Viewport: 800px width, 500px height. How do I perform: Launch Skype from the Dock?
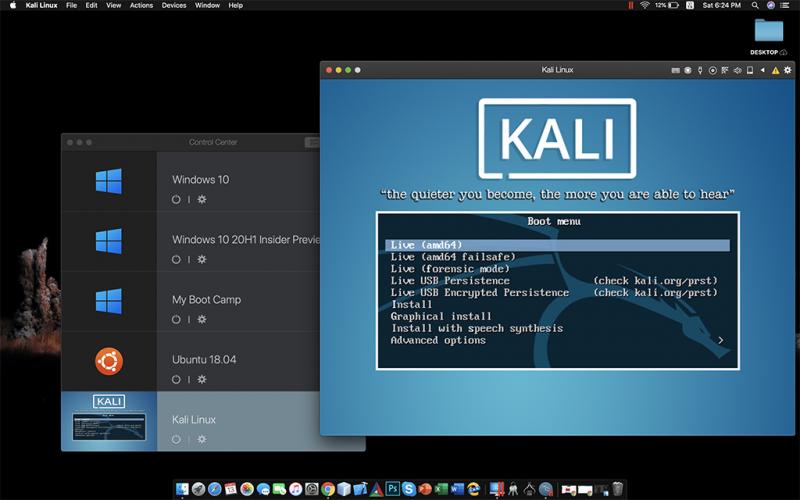409,489
